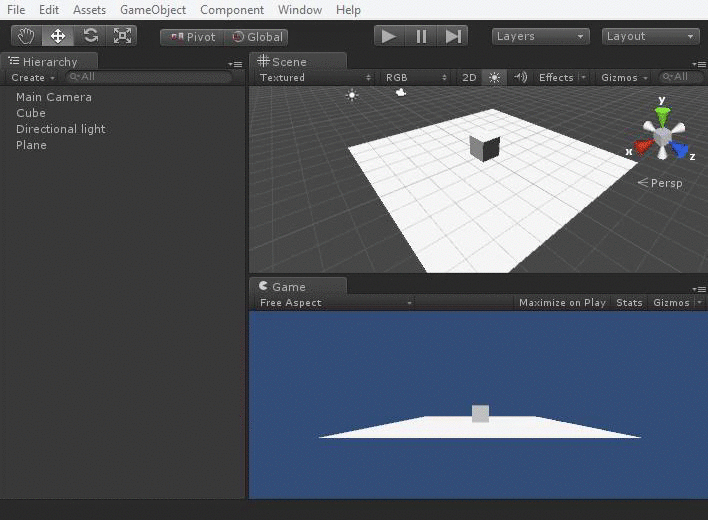Viewport: 708px width, 520px height.
Task: Toggle scene audio speaker icon
Action: click(521, 78)
